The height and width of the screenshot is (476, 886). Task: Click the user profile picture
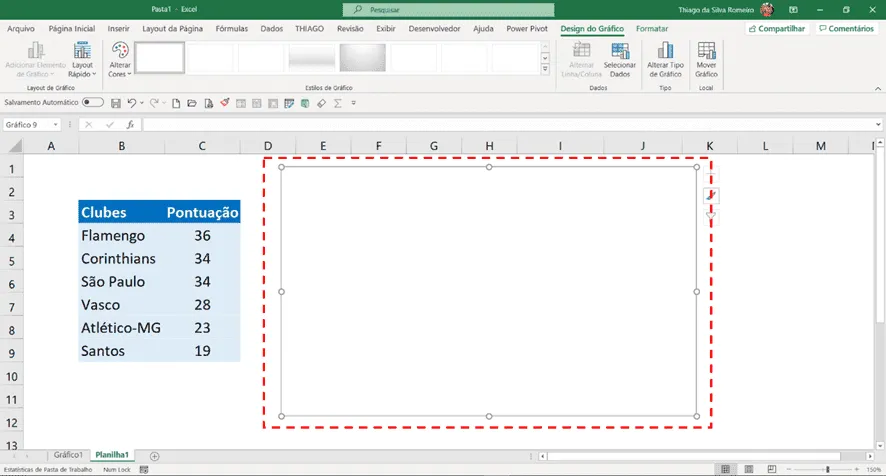[x=767, y=10]
